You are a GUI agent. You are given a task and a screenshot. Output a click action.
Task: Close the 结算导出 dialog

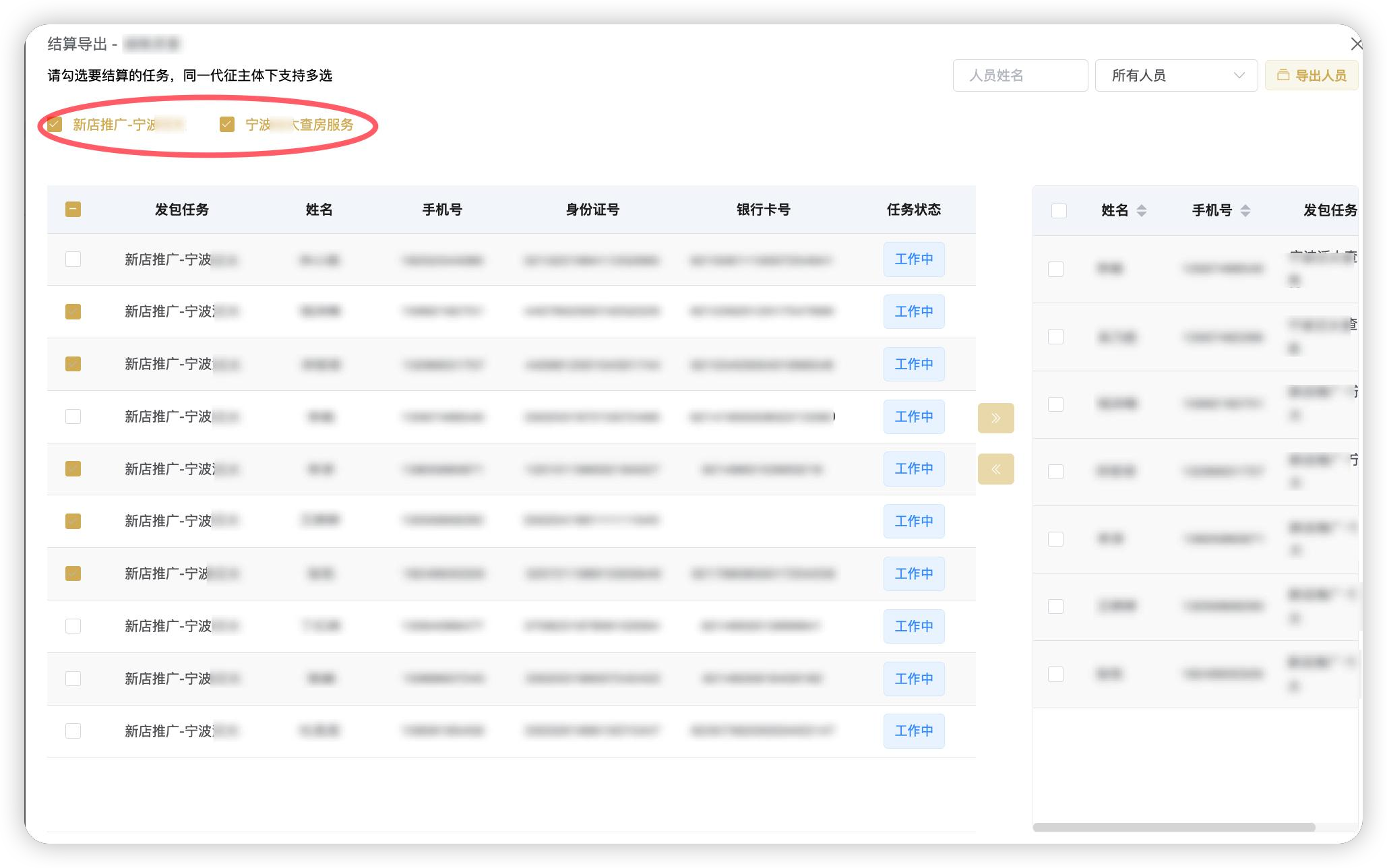(x=1356, y=44)
